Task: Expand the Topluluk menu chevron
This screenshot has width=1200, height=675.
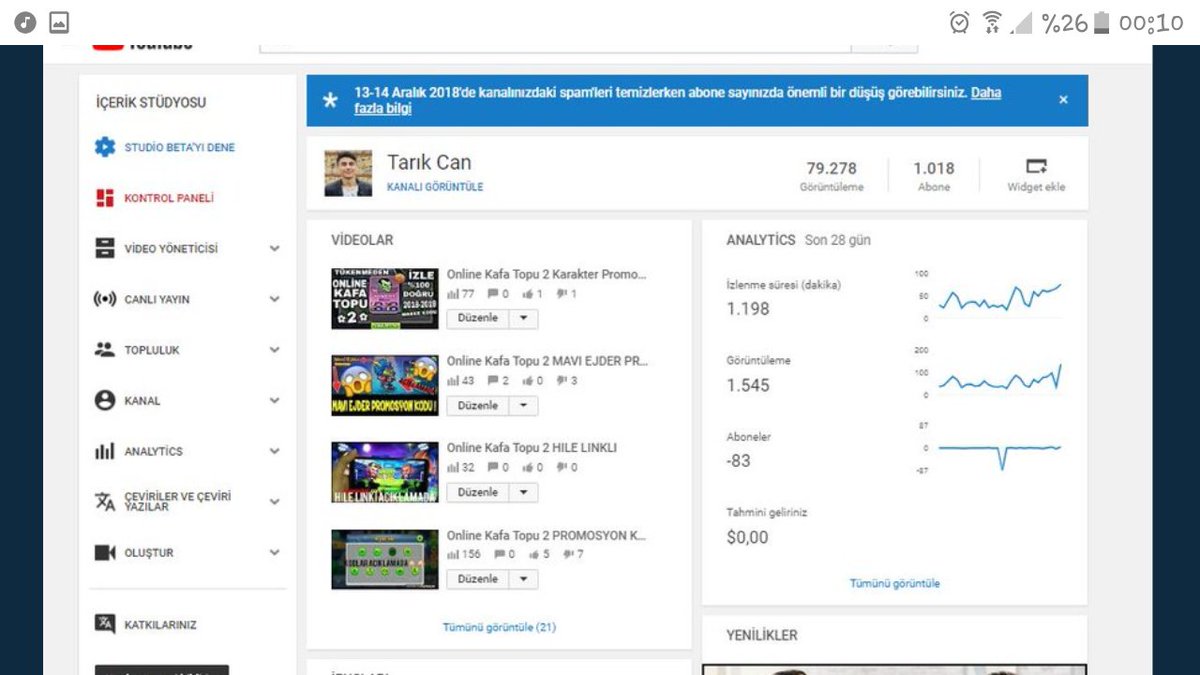Action: point(274,350)
